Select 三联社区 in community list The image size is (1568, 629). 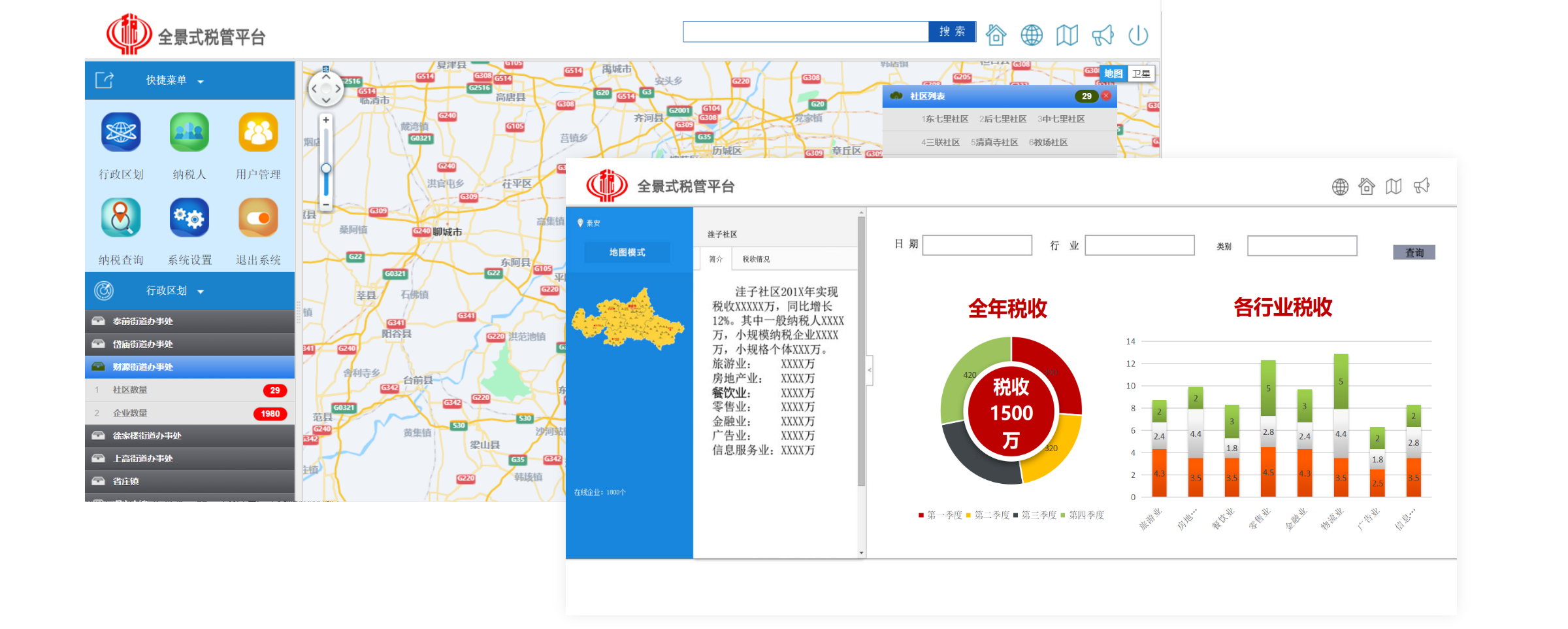click(x=941, y=143)
